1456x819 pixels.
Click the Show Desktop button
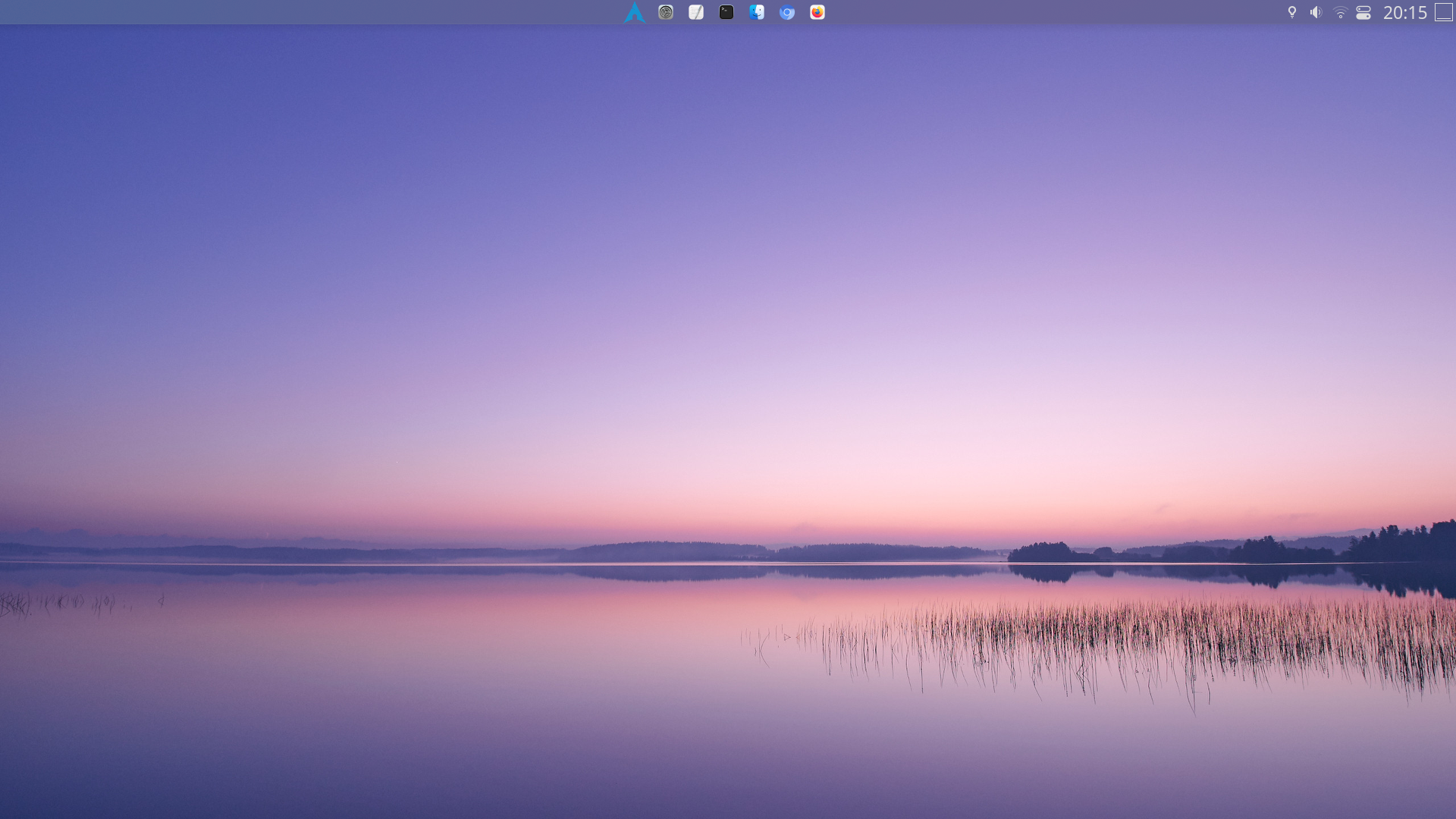click(1444, 12)
